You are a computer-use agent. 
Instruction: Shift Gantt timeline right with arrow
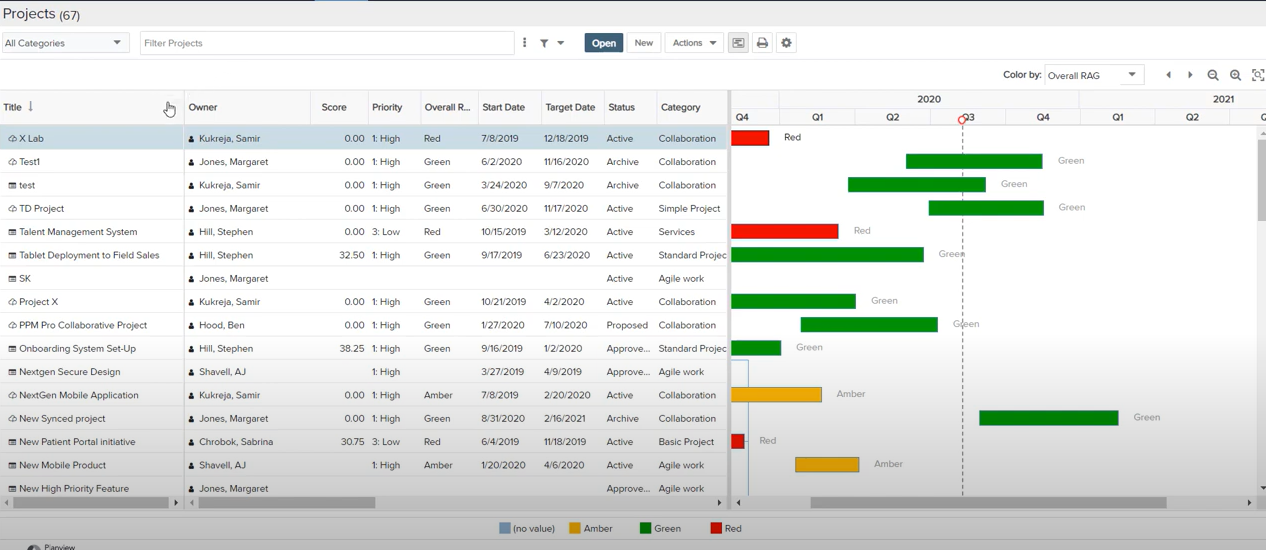(x=1190, y=75)
